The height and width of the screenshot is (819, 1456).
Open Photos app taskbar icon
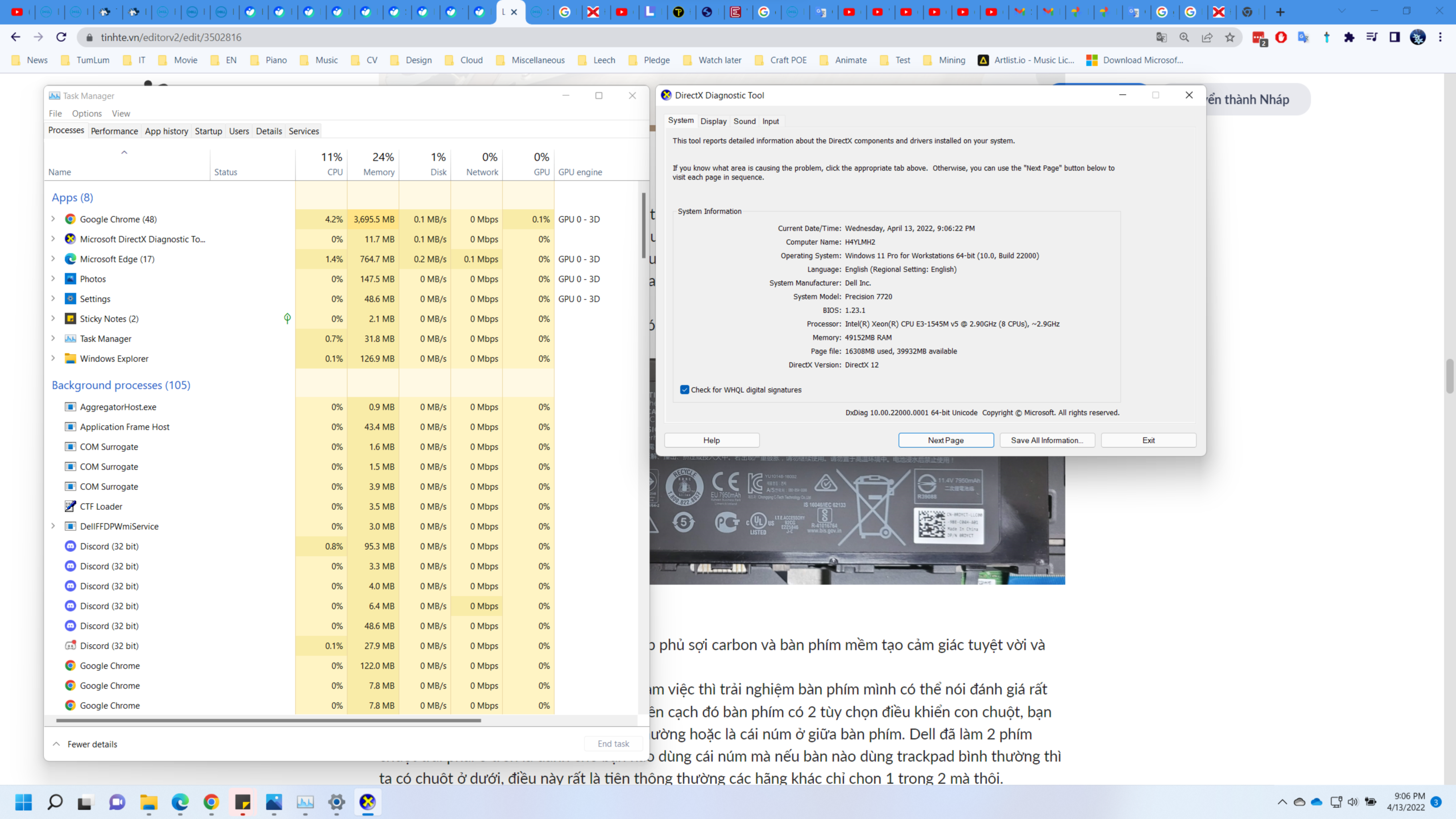(x=274, y=801)
